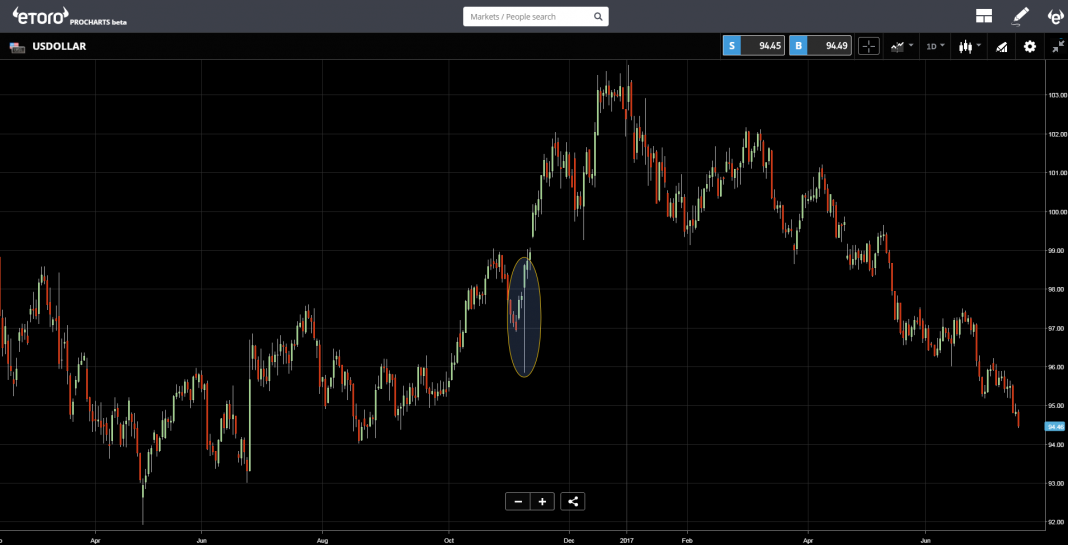Click the compare instruments chart icon
Screen dimensions: 1068x545
pyautogui.click(x=1001, y=46)
